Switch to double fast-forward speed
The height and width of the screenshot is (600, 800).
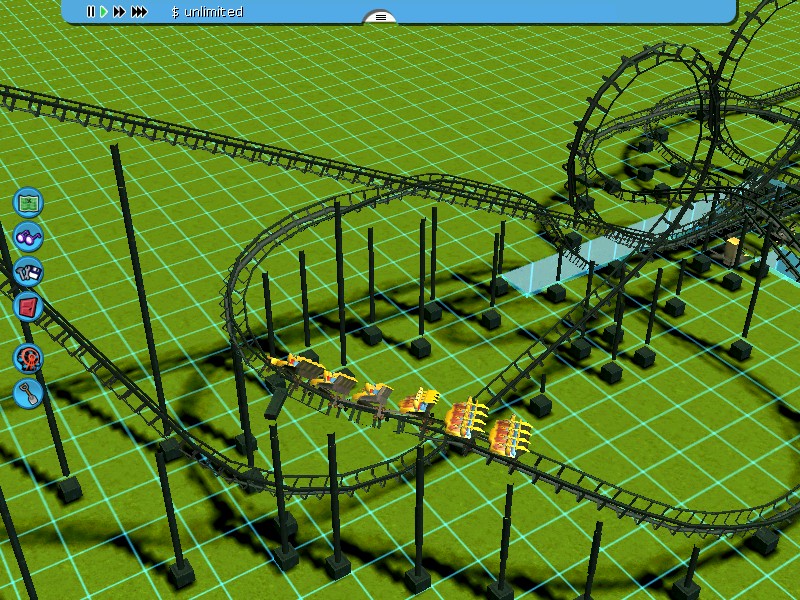pyautogui.click(x=120, y=12)
